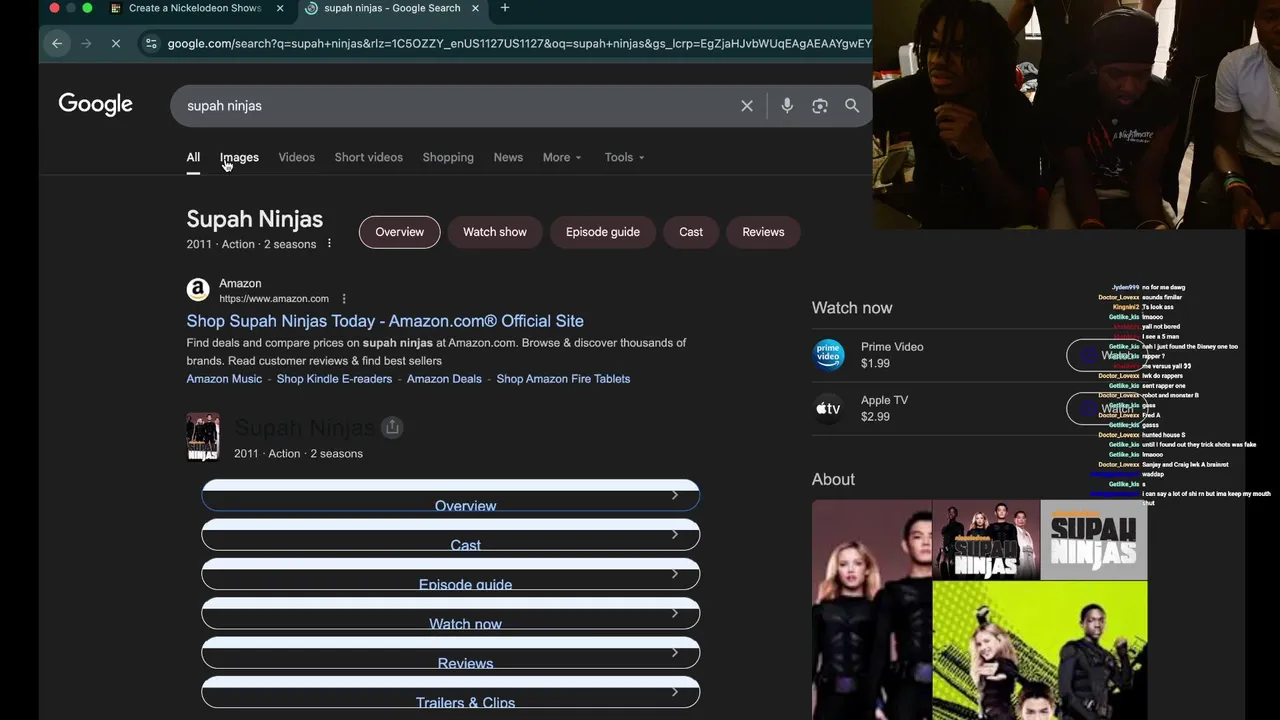Select the Episode guide chip
The image size is (1280, 720).
click(x=603, y=232)
